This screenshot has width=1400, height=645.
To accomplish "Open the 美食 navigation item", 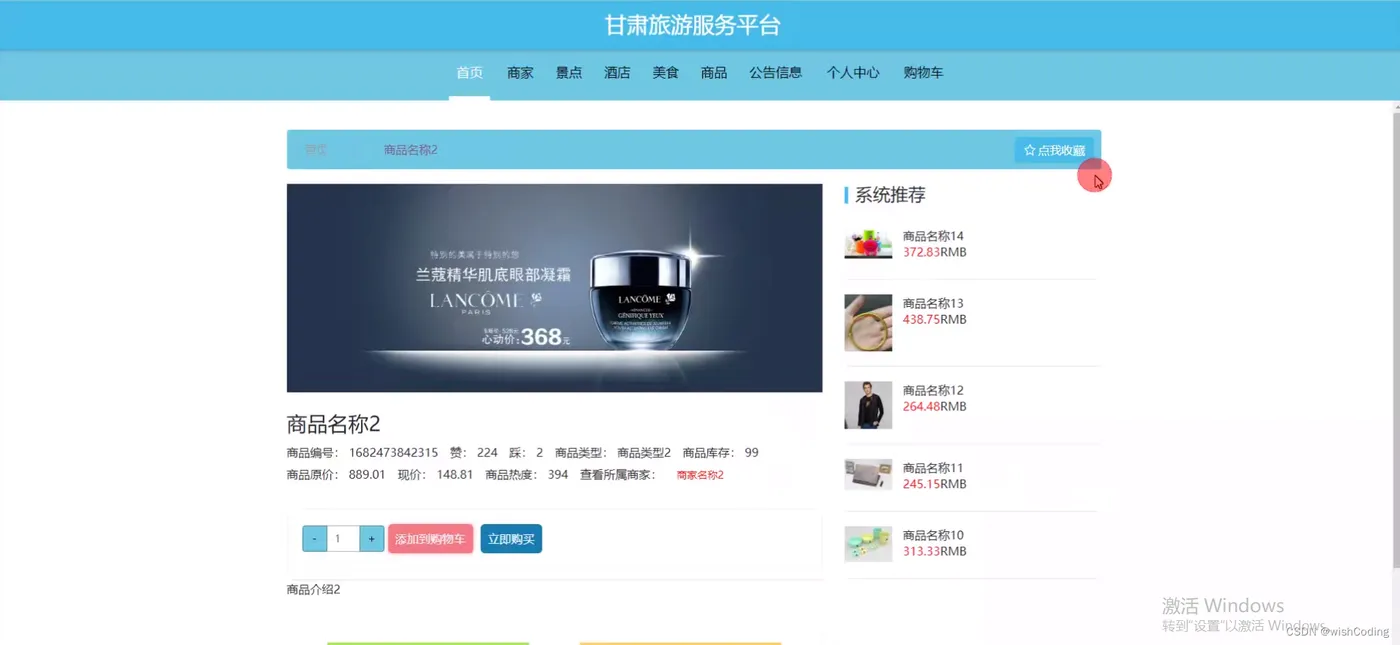I will coord(666,73).
